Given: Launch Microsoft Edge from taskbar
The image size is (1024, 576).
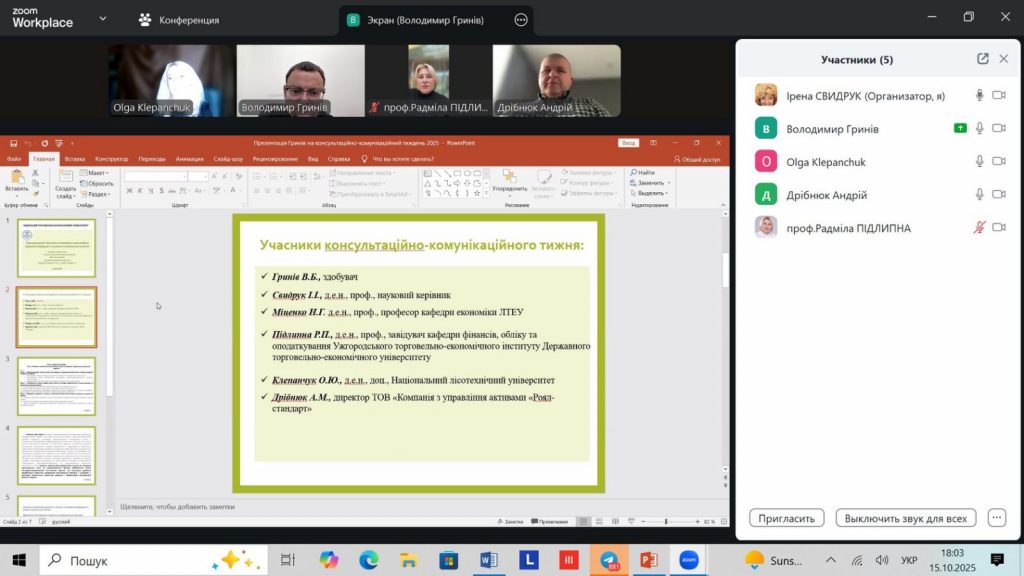Looking at the screenshot, I should click(x=369, y=560).
